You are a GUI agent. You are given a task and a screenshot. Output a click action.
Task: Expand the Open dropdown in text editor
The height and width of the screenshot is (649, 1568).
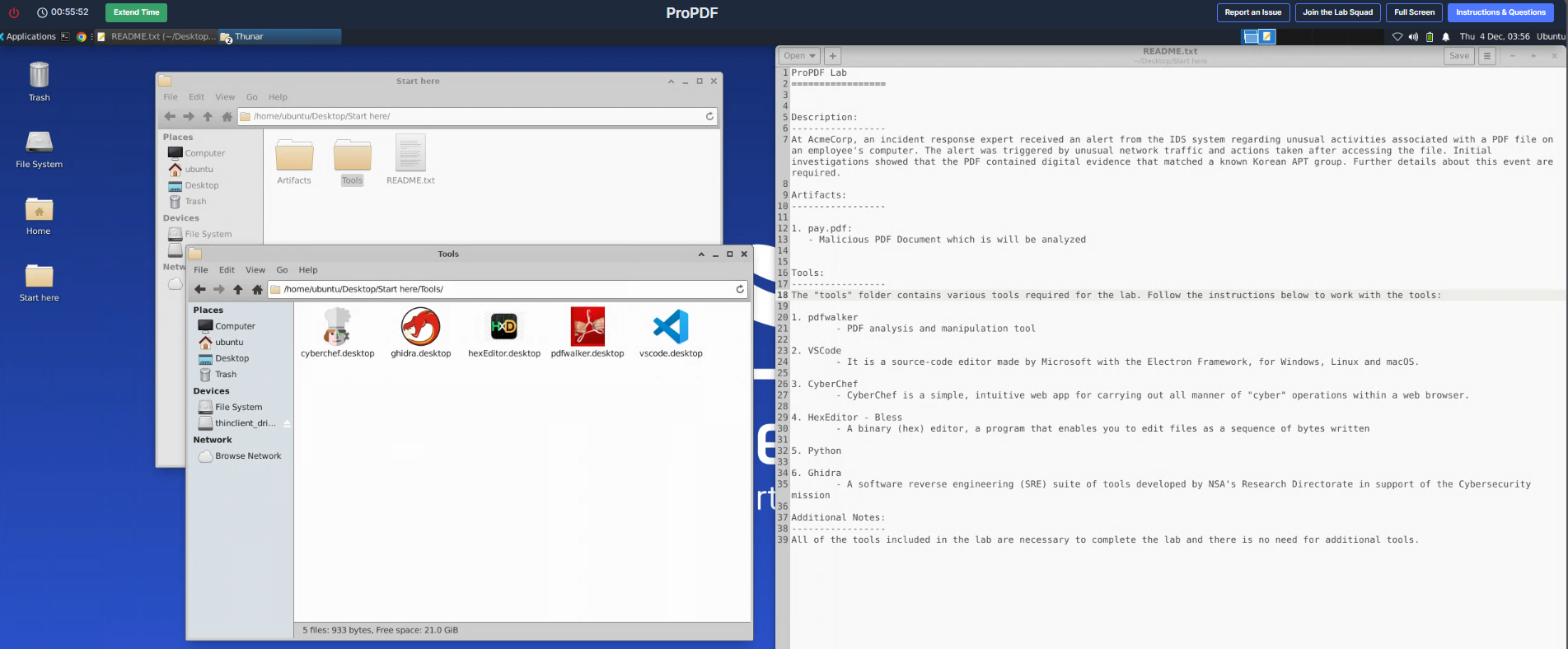click(799, 56)
